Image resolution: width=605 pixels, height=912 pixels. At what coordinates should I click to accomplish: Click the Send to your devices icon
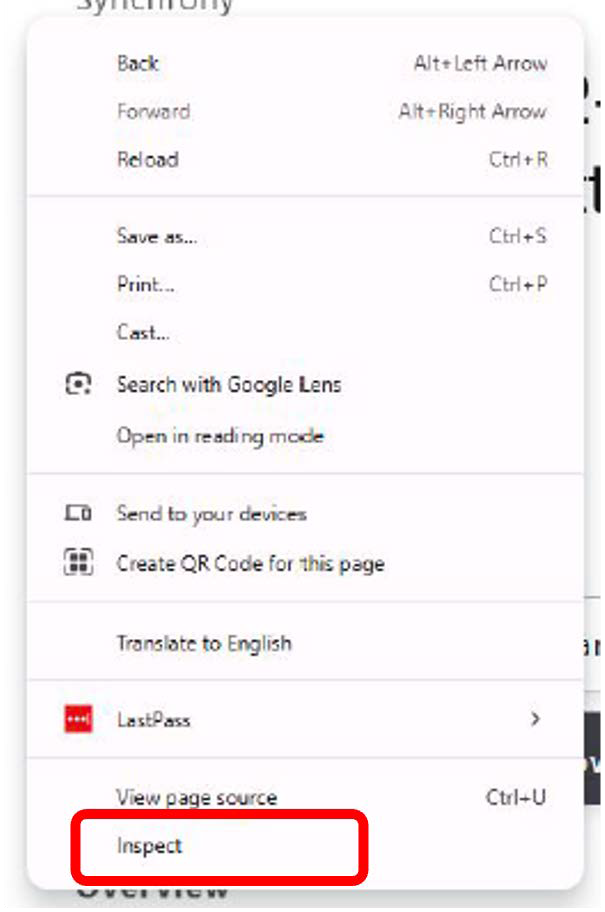[x=78, y=514]
